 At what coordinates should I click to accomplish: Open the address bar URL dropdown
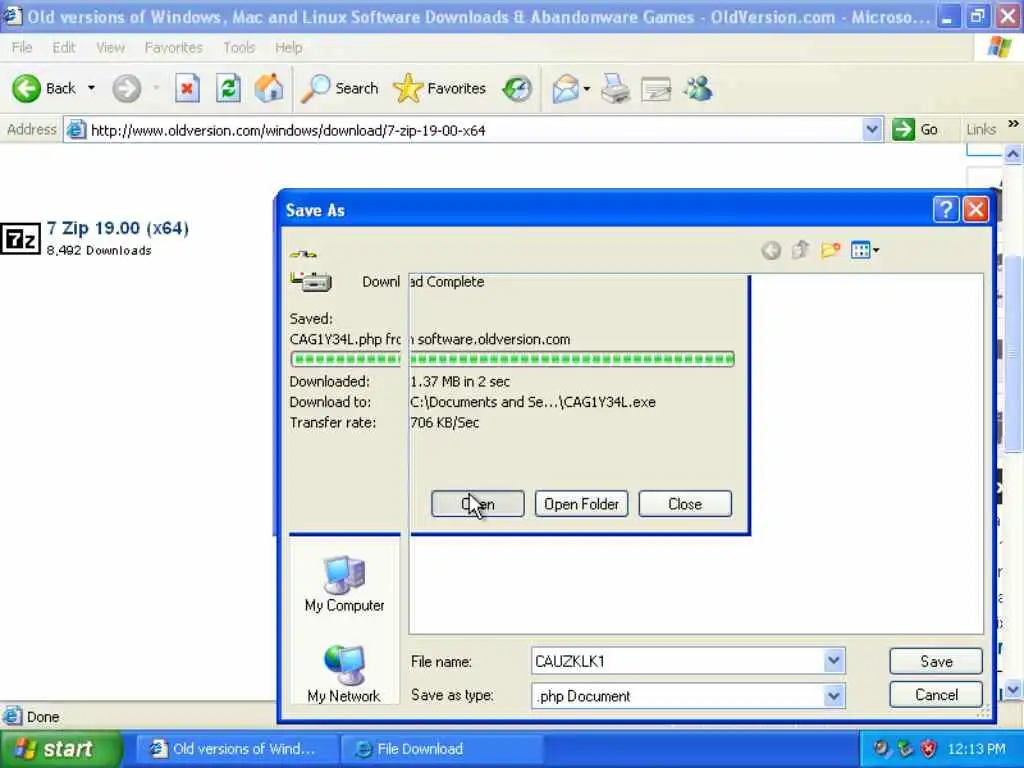pos(872,129)
